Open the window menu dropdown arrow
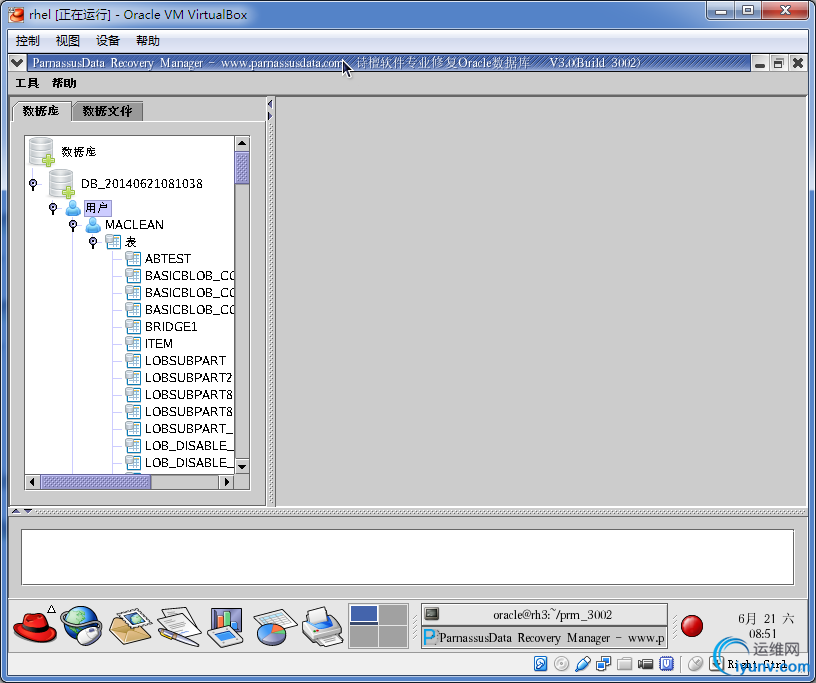This screenshot has width=816, height=683. (x=17, y=63)
